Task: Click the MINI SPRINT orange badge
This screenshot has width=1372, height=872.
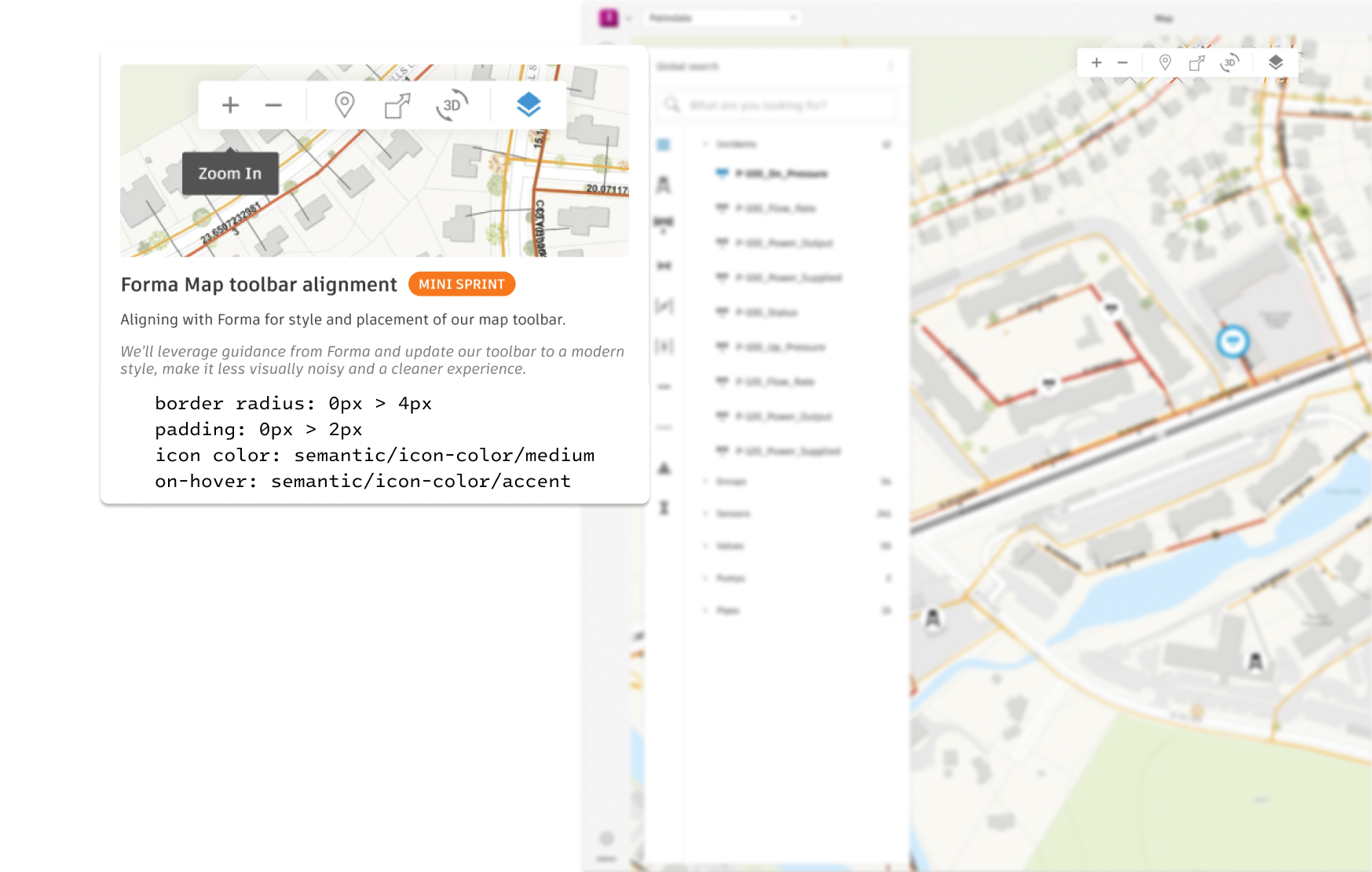Action: (x=462, y=284)
